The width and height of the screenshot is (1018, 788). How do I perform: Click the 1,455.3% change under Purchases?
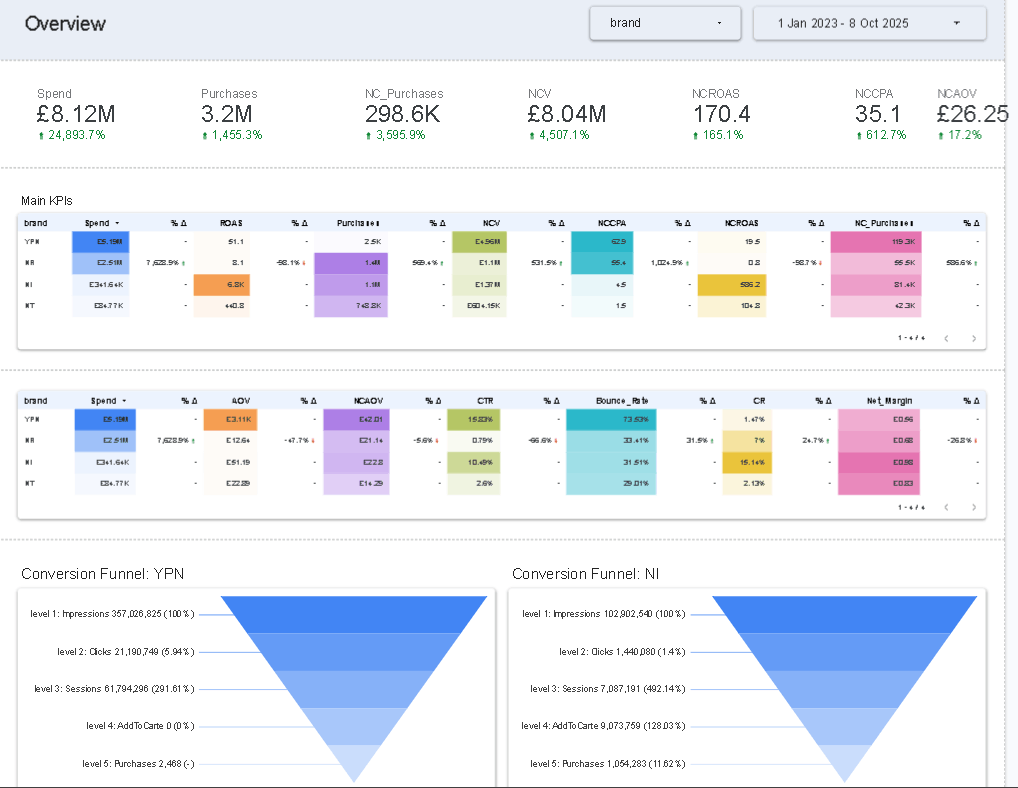click(x=232, y=135)
